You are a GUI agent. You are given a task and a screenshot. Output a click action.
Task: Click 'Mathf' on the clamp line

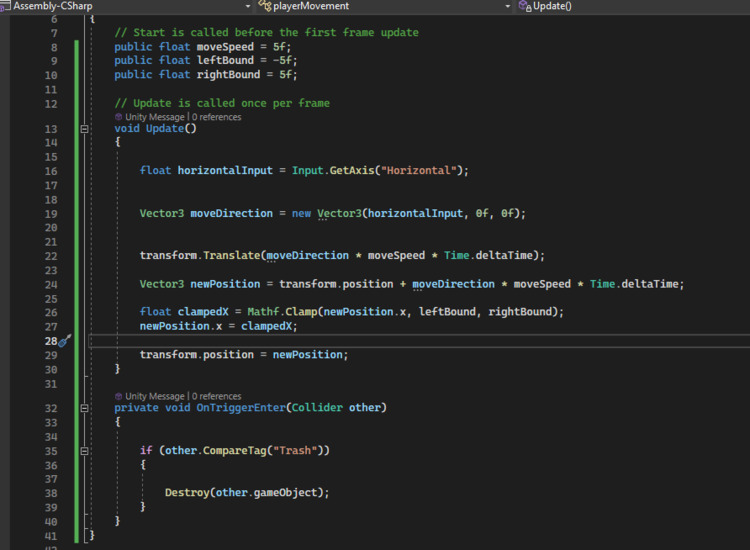[263, 312]
